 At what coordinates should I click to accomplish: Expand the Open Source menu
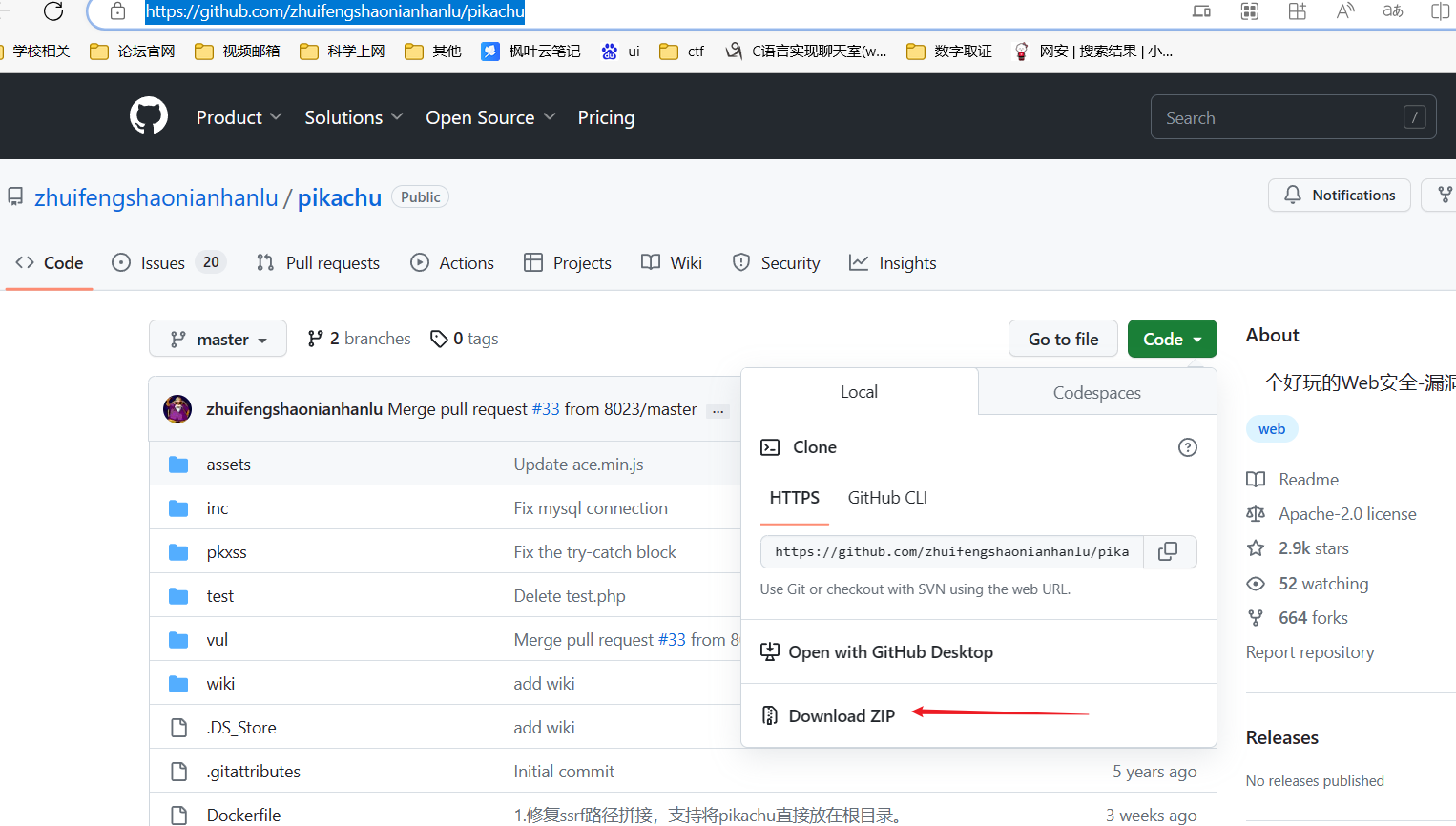pos(490,117)
